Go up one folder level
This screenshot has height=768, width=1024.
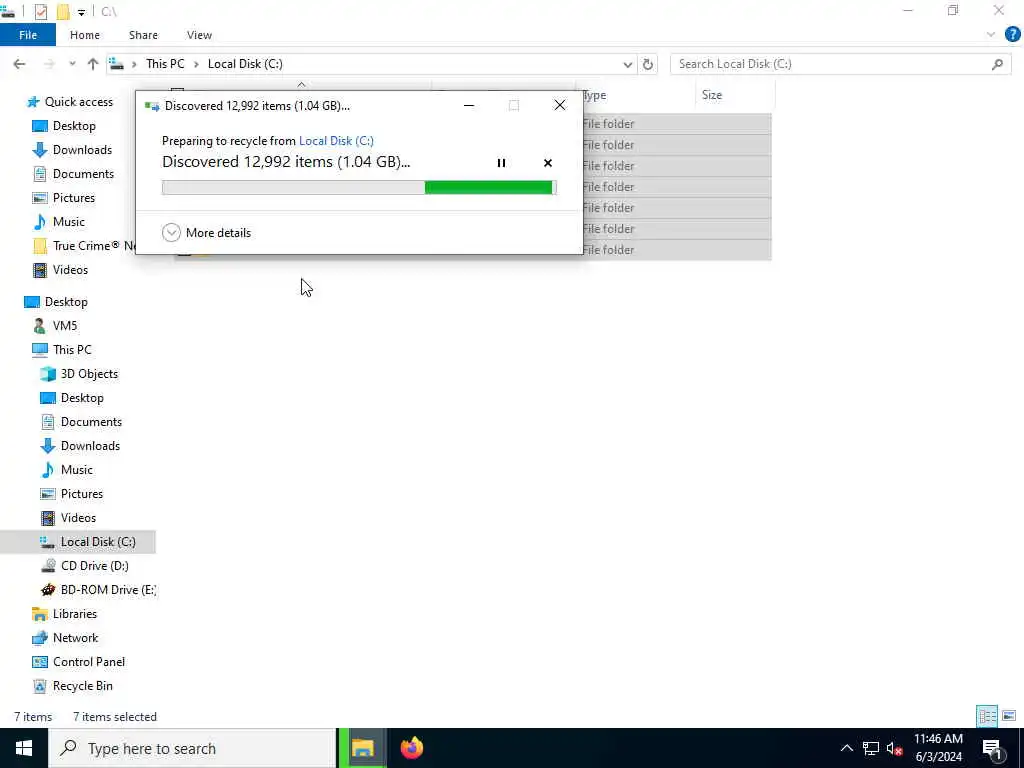pyautogui.click(x=93, y=64)
